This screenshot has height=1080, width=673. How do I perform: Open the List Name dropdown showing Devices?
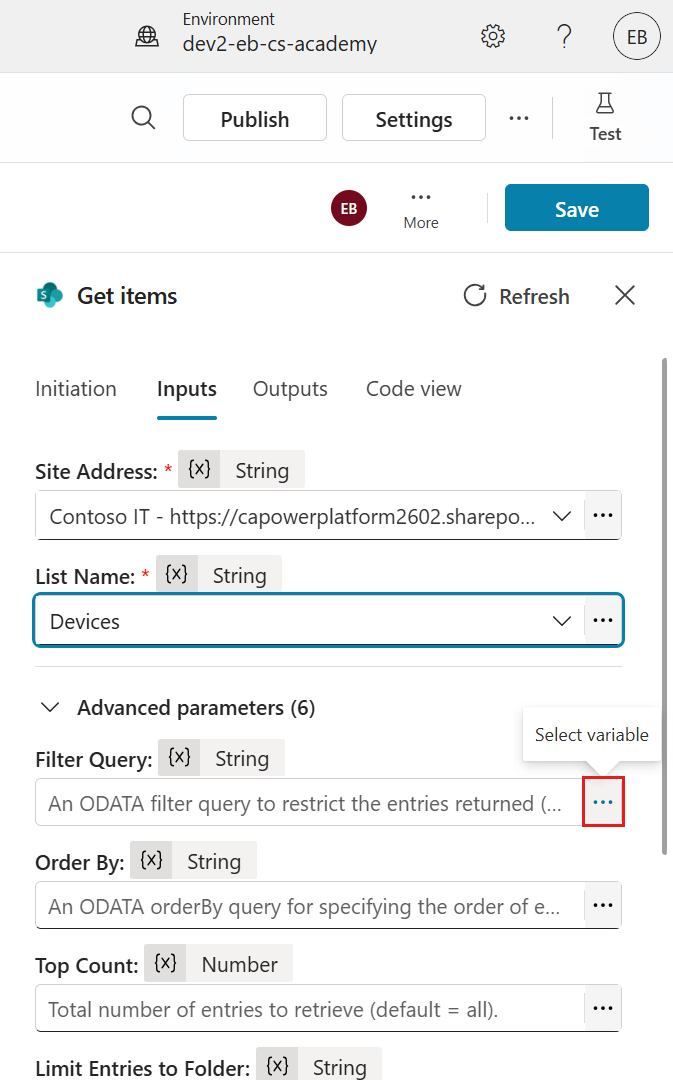(x=560, y=620)
